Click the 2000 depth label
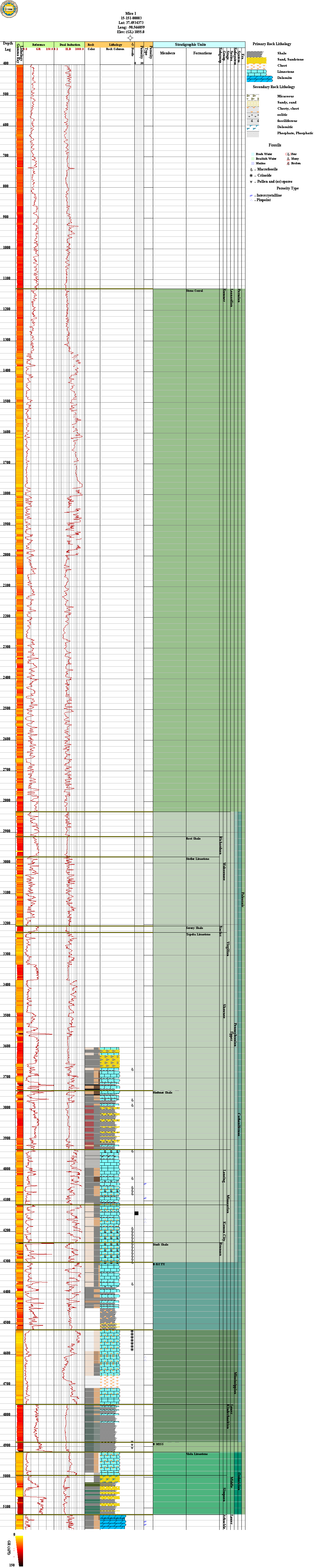Screen dimensions: 322x1568 tap(6, 555)
